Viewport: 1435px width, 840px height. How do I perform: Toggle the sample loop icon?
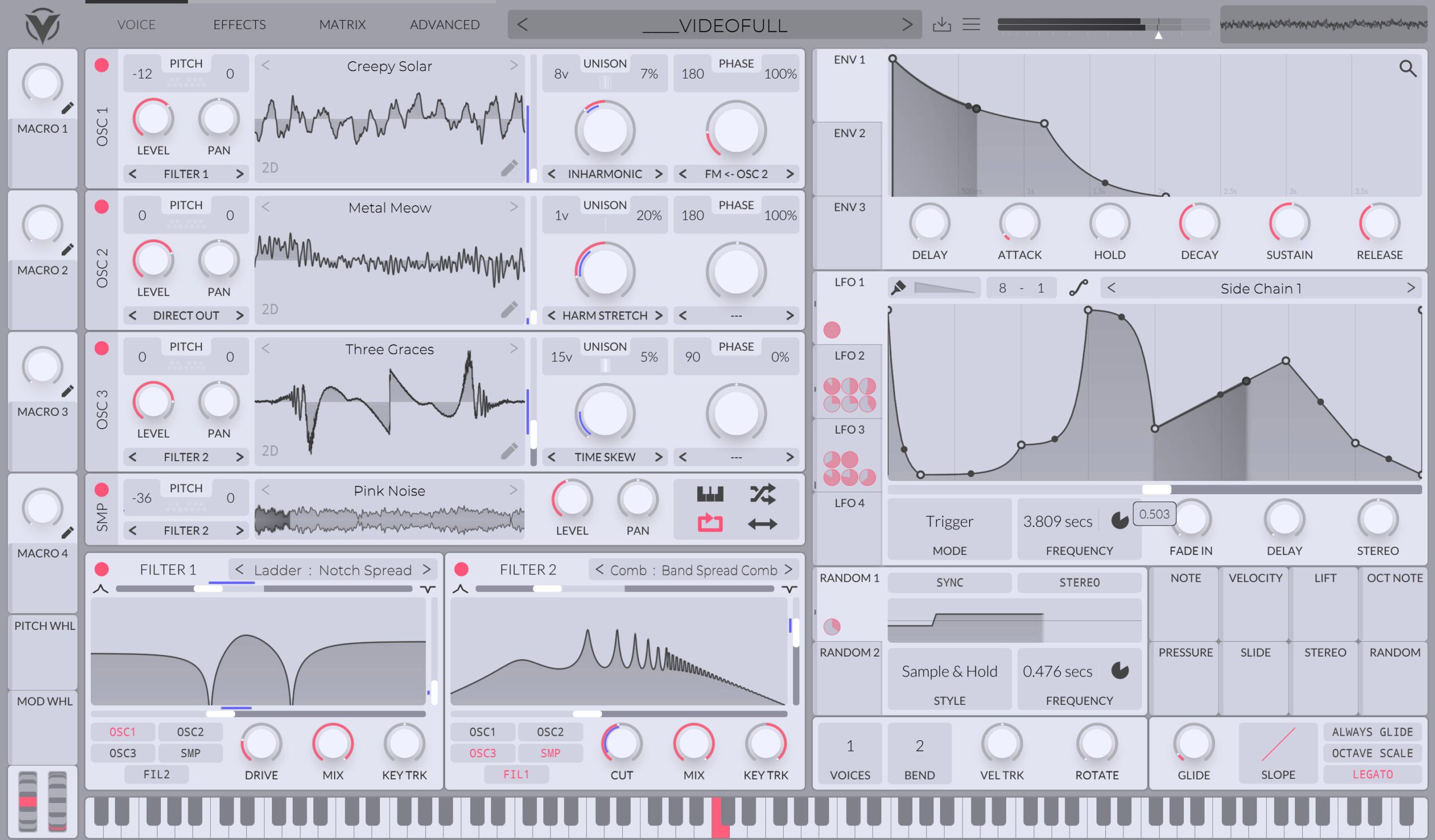[710, 522]
